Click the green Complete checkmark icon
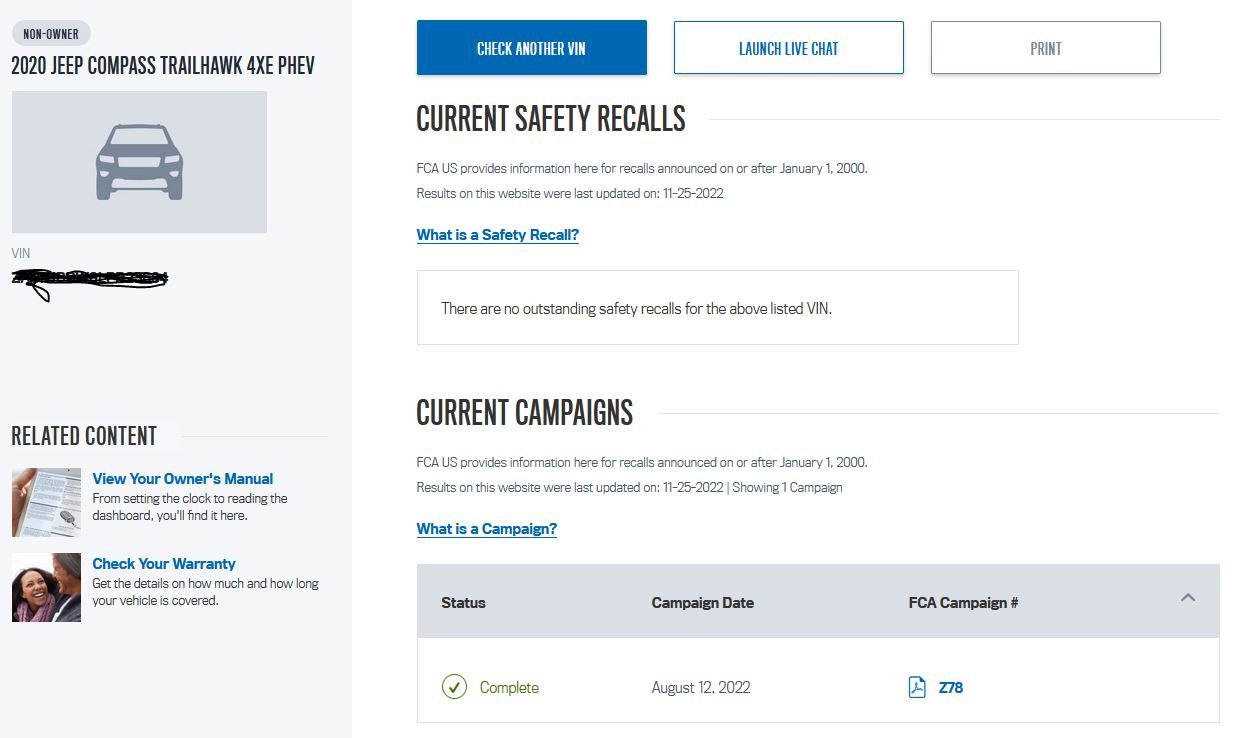Screen dimensions: 1236x738 click(x=454, y=687)
